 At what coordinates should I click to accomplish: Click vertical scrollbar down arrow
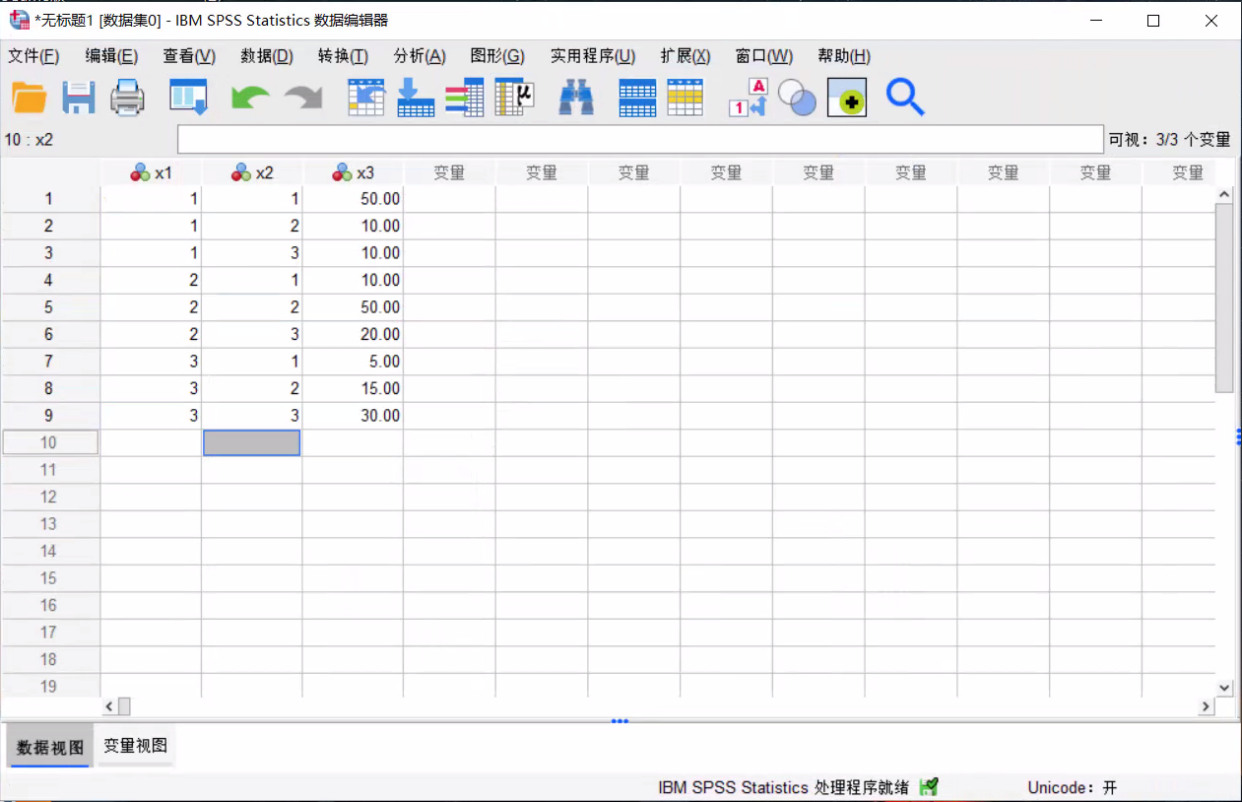click(1225, 687)
